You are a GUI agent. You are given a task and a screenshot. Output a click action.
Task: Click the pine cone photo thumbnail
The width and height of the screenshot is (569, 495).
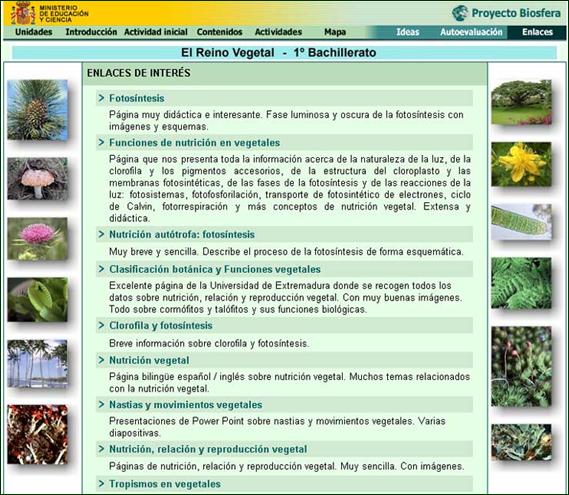pos(37,110)
